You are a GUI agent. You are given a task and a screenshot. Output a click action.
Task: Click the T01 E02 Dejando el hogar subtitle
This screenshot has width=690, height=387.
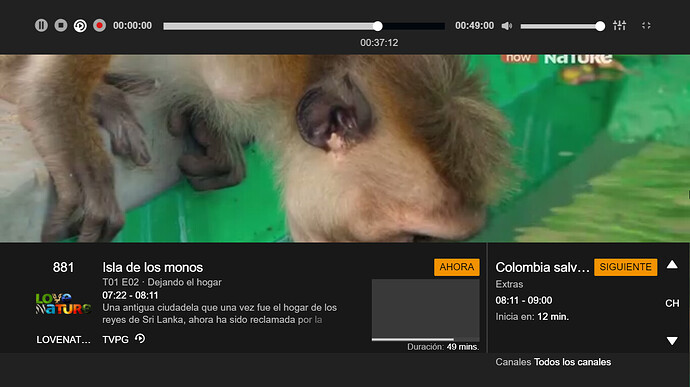pos(162,282)
